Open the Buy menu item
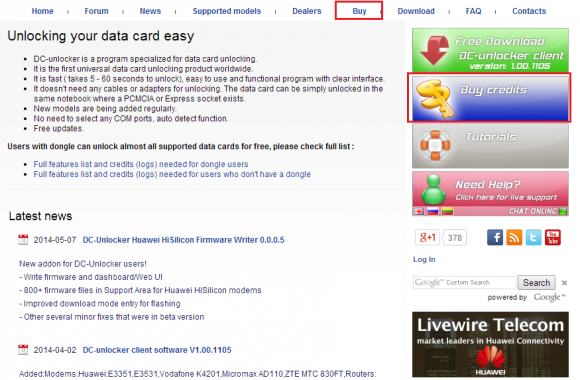580x380 pixels. 359,11
